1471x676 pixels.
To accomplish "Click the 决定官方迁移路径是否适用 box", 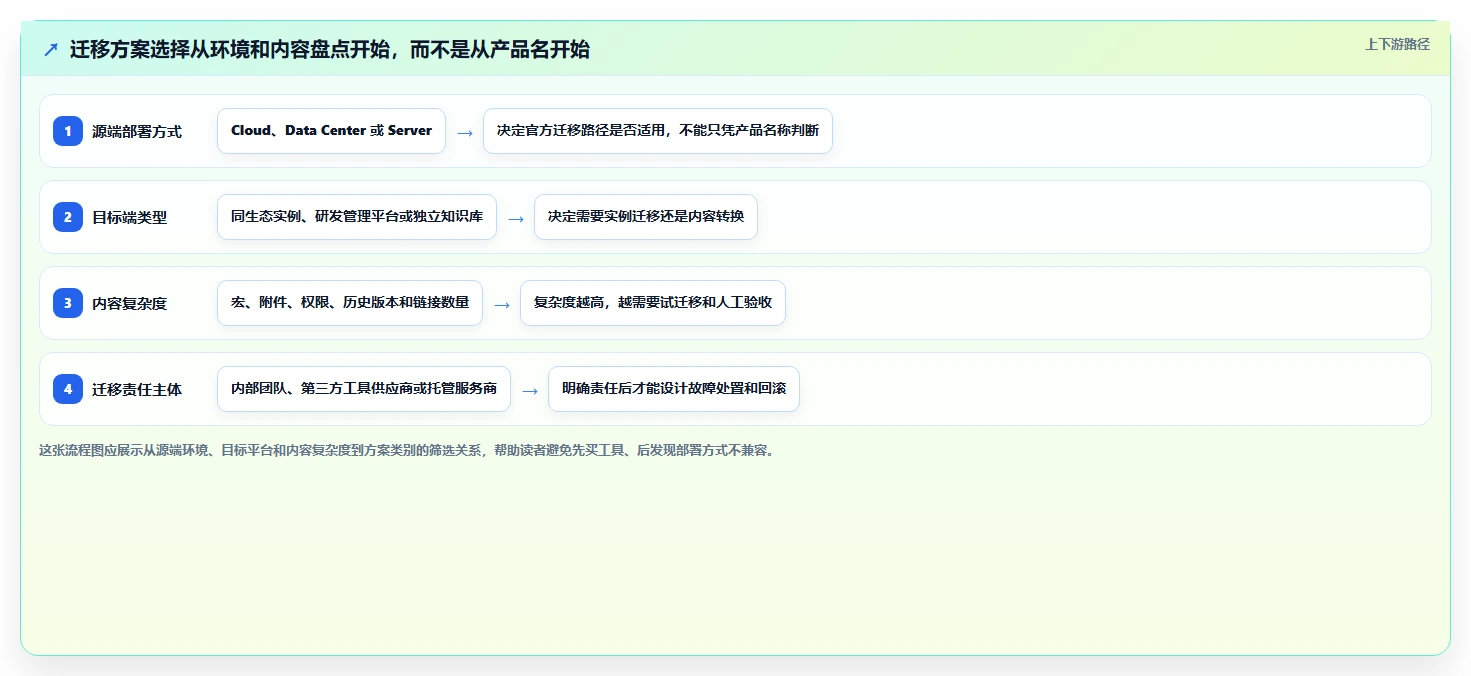I will [x=658, y=131].
